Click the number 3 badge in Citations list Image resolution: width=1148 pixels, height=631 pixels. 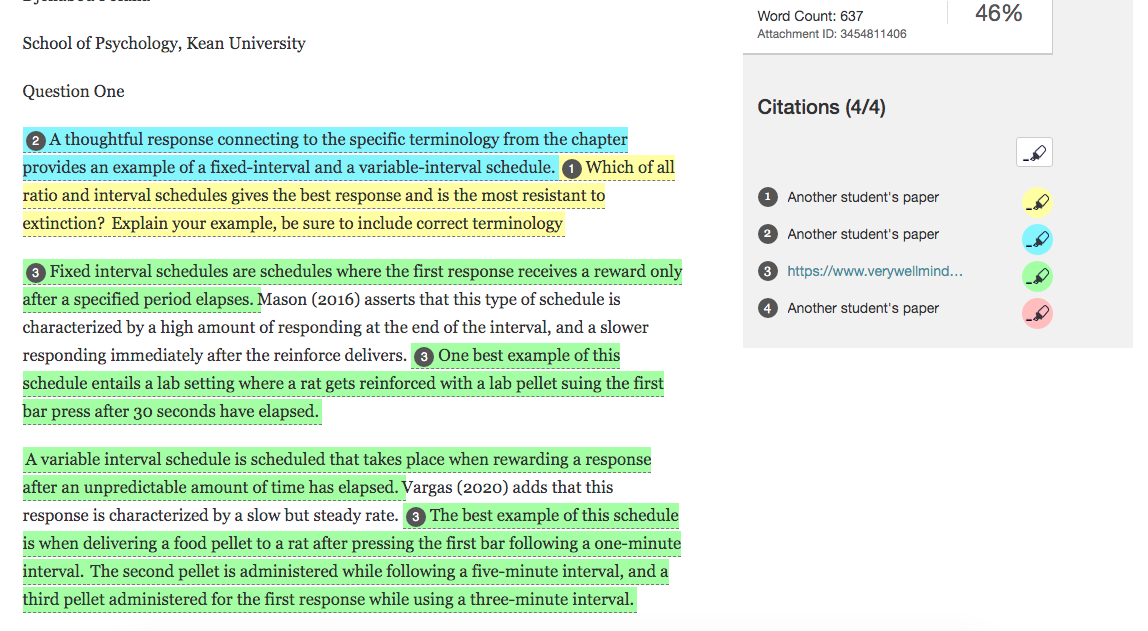[767, 271]
